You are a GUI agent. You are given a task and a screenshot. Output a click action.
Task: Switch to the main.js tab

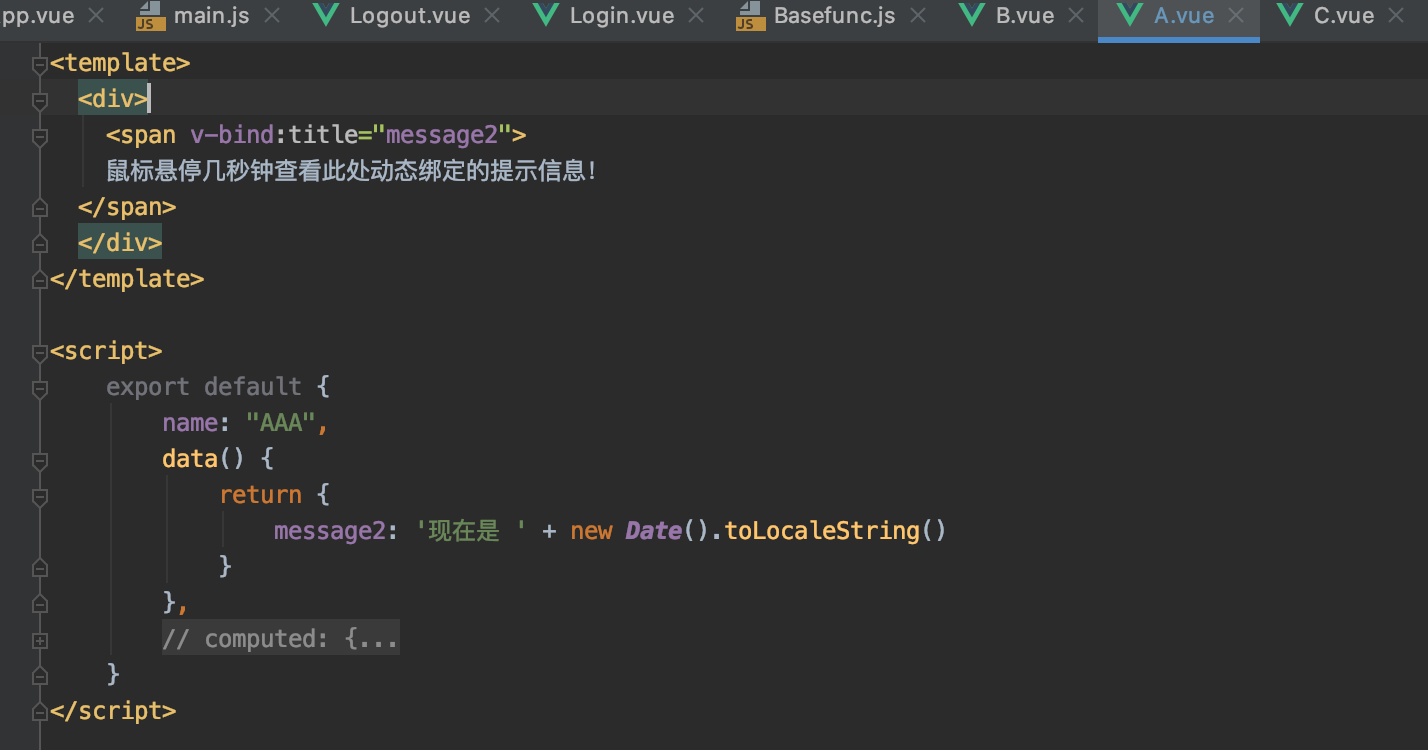211,16
